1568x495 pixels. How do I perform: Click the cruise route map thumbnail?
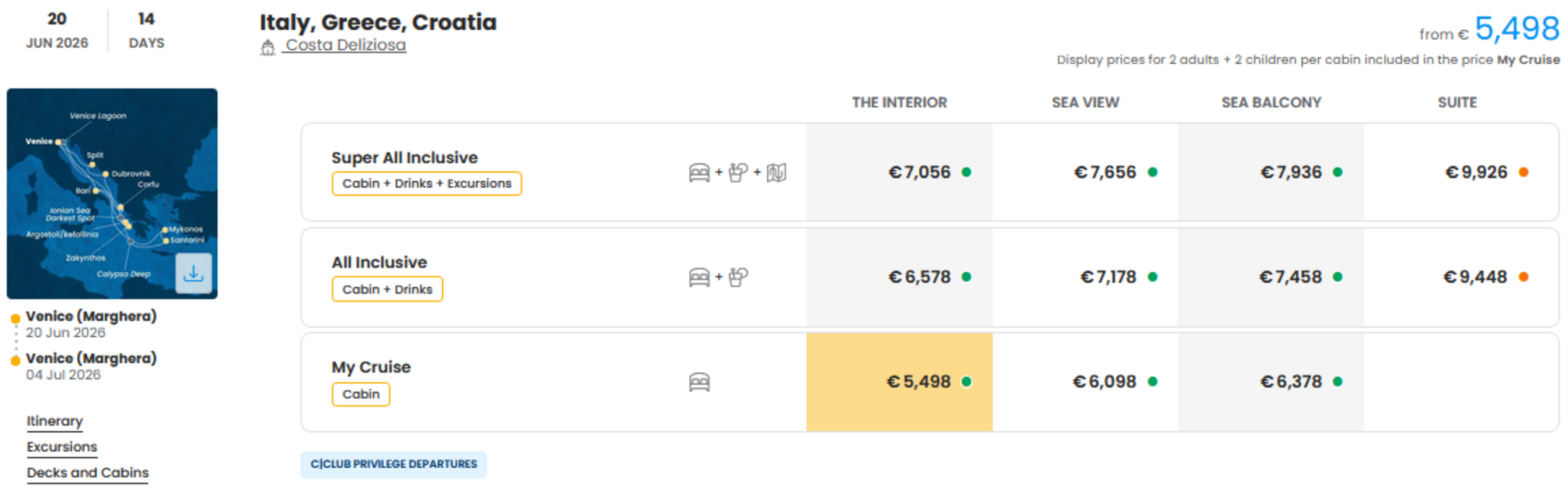point(112,194)
